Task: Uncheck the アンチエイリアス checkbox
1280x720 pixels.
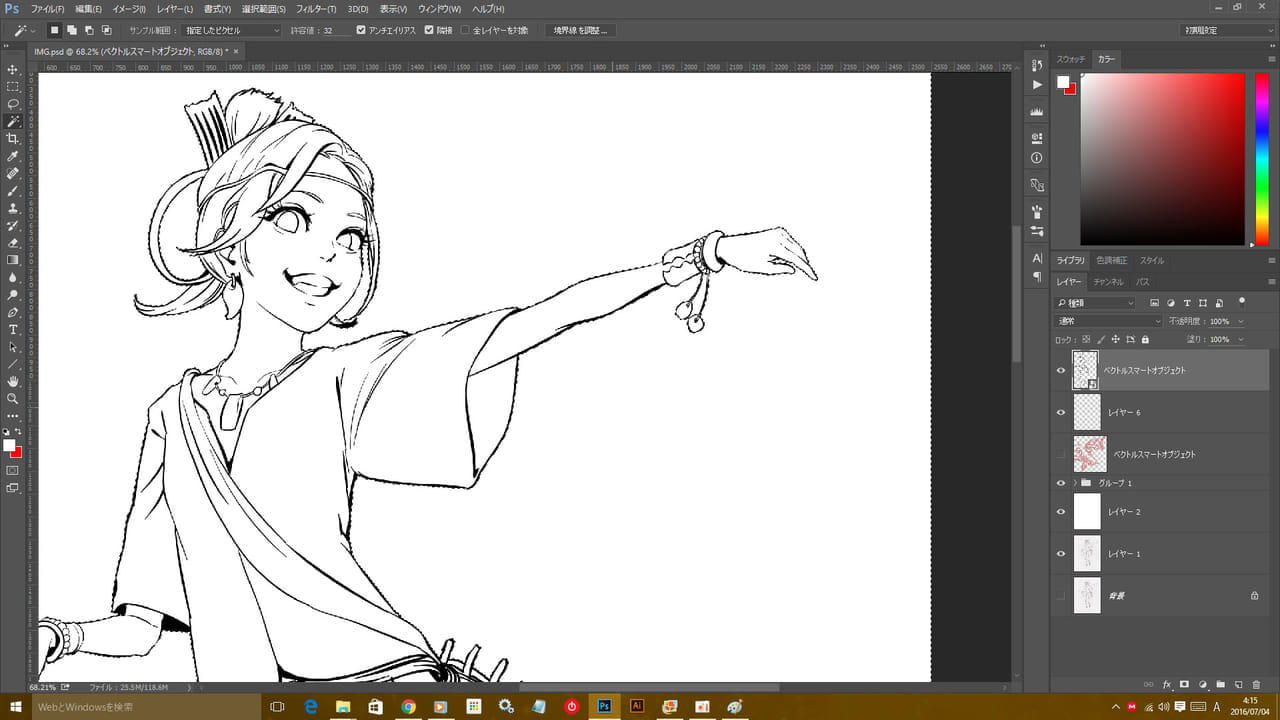Action: point(361,30)
